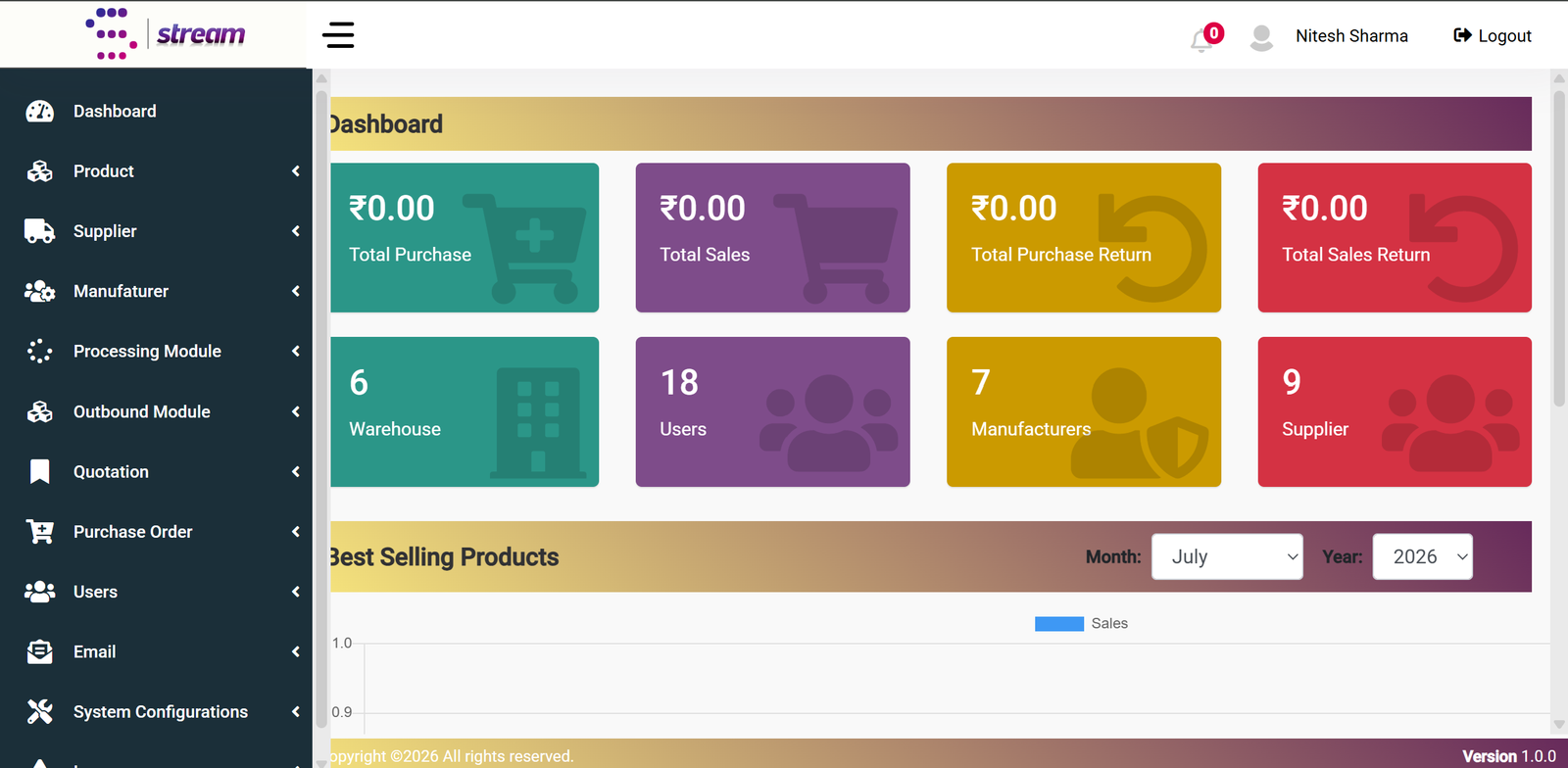
Task: Open the Purchase Order menu item
Action: (x=156, y=531)
